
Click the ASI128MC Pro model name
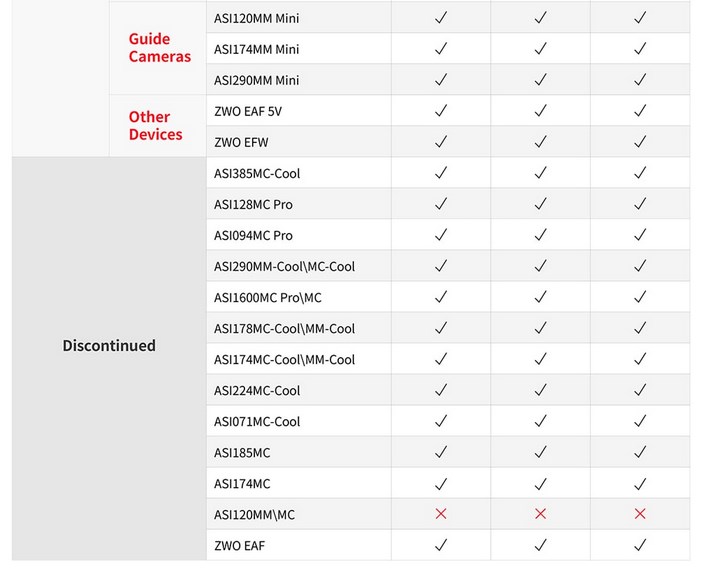pyautogui.click(x=253, y=204)
